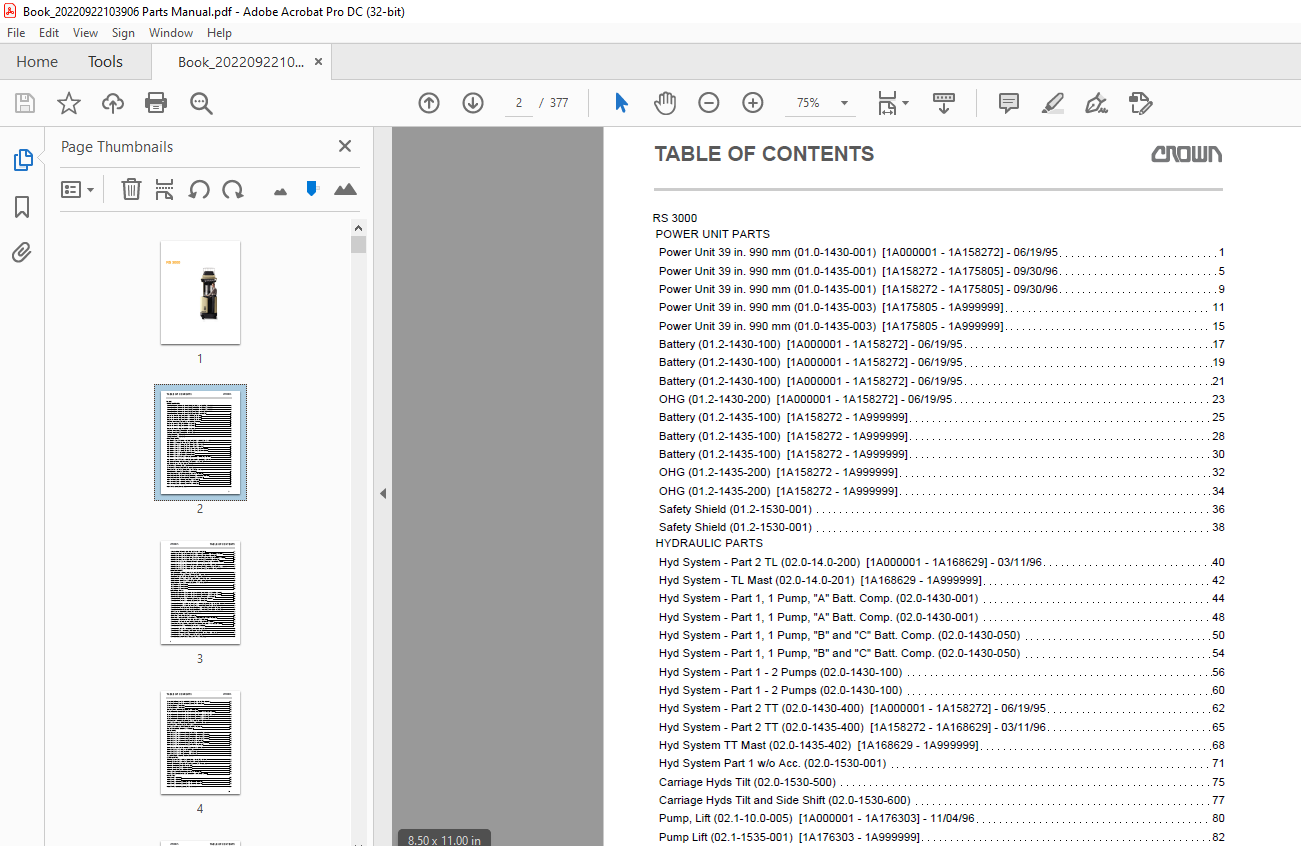Viewport: 1301px width, 846px height.
Task: Rotate page counterclockwise
Action: coord(199,189)
